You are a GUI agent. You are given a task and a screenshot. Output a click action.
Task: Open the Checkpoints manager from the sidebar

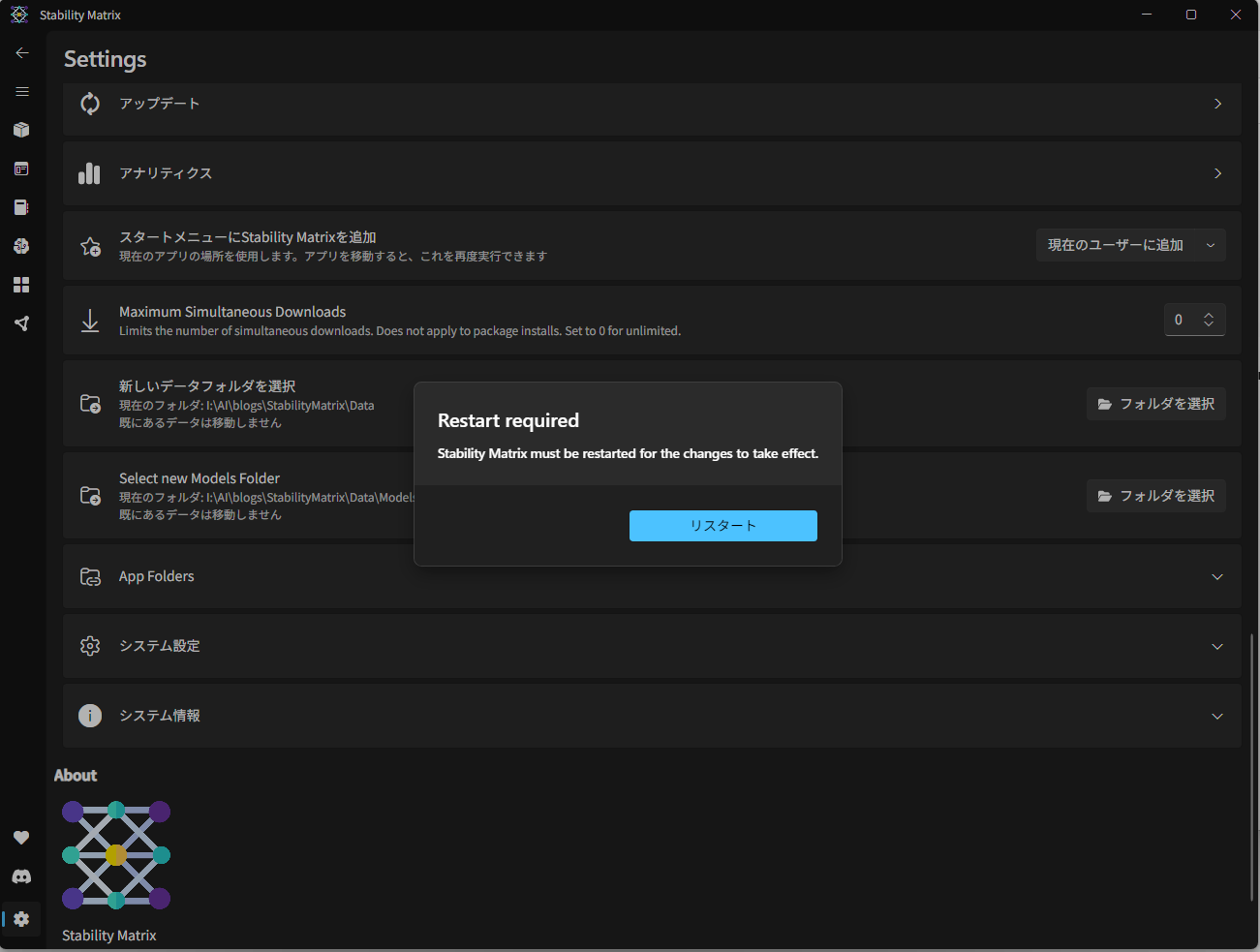point(21,207)
